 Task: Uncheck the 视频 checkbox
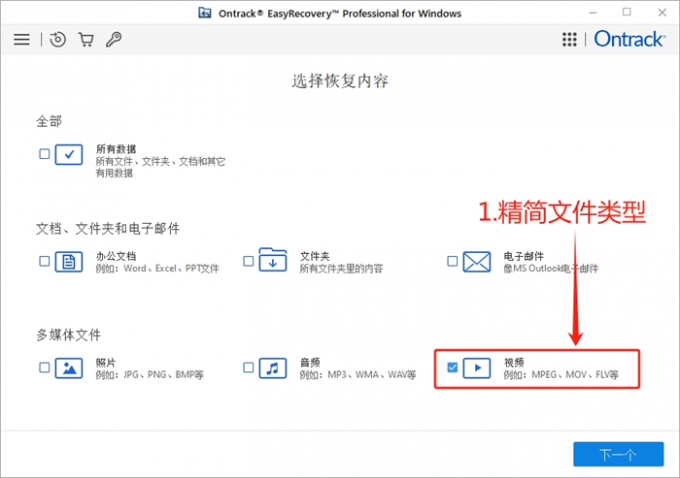point(452,367)
